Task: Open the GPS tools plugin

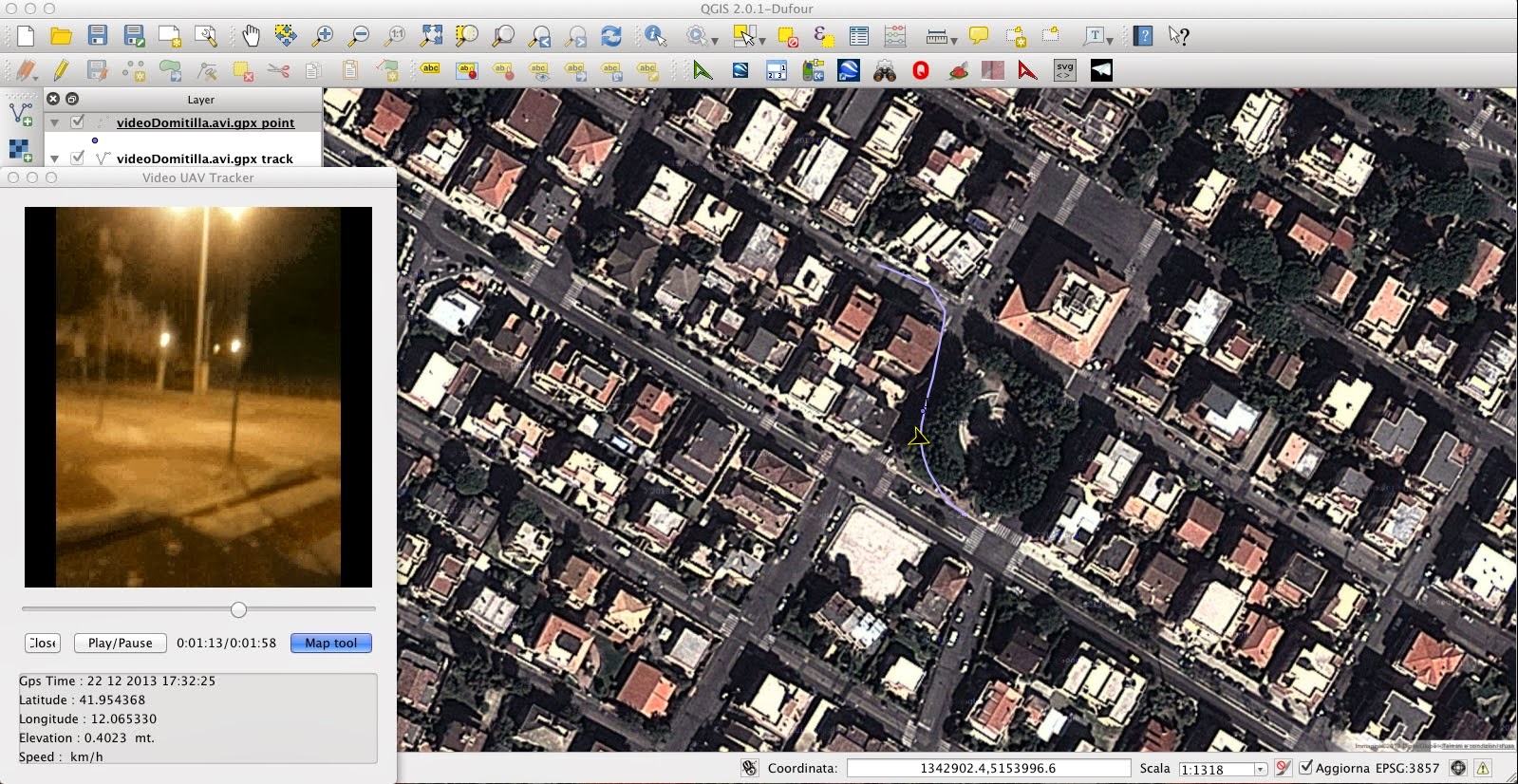Action: pyautogui.click(x=813, y=70)
